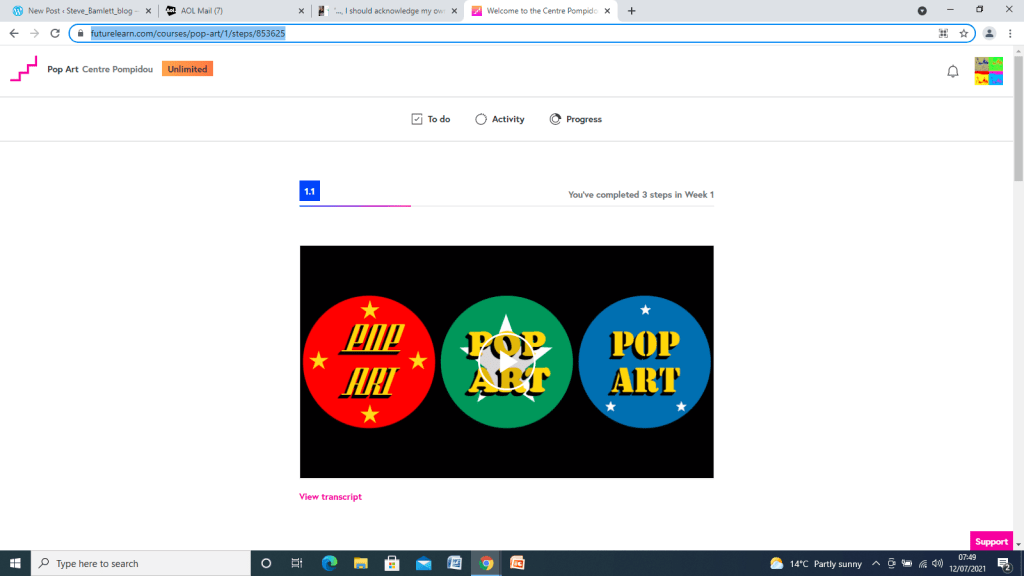This screenshot has width=1024, height=576.
Task: Open the user avatar account menu
Action: coord(988,71)
